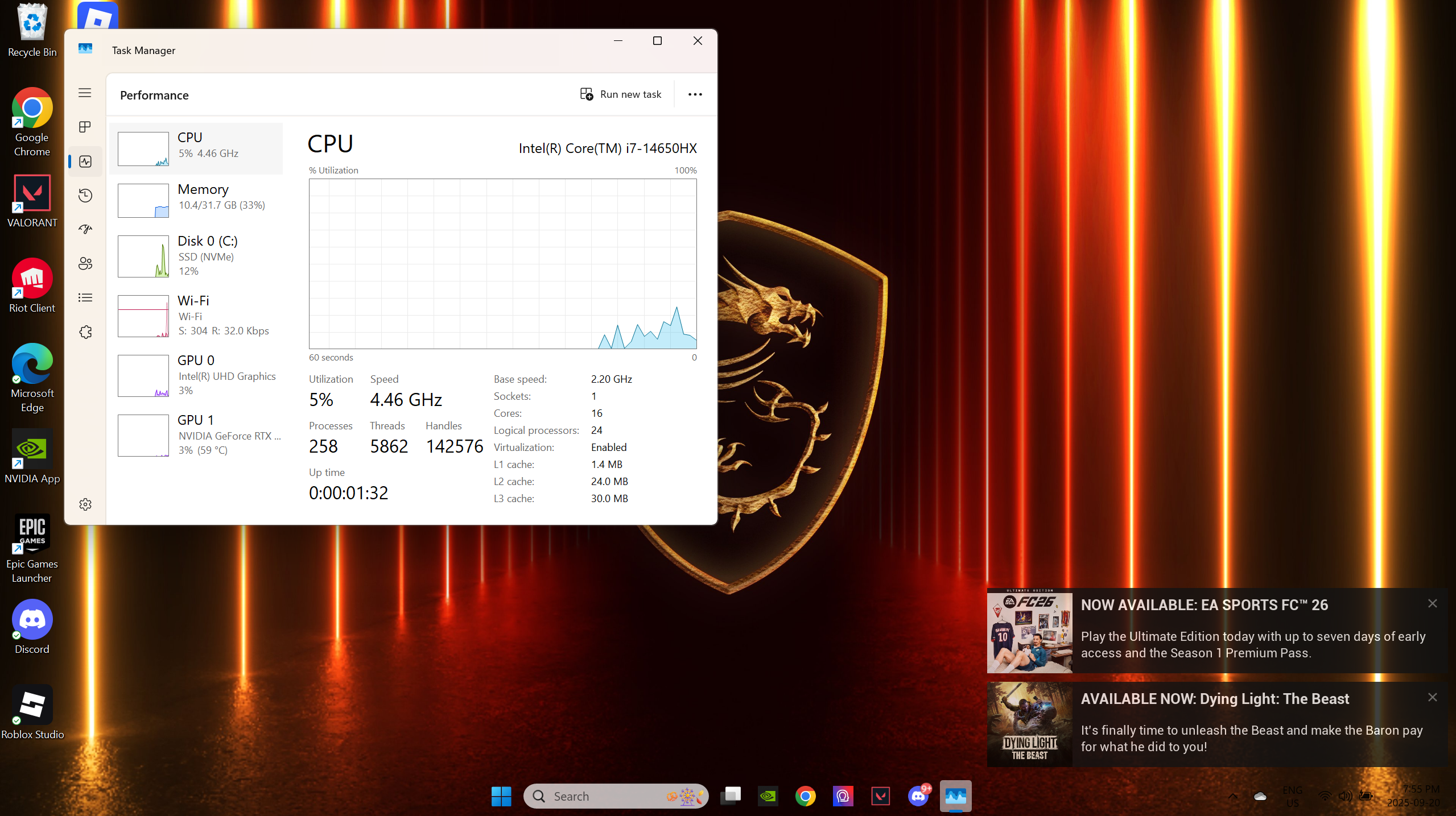
Task: Open Discord from the taskbar
Action: click(918, 796)
